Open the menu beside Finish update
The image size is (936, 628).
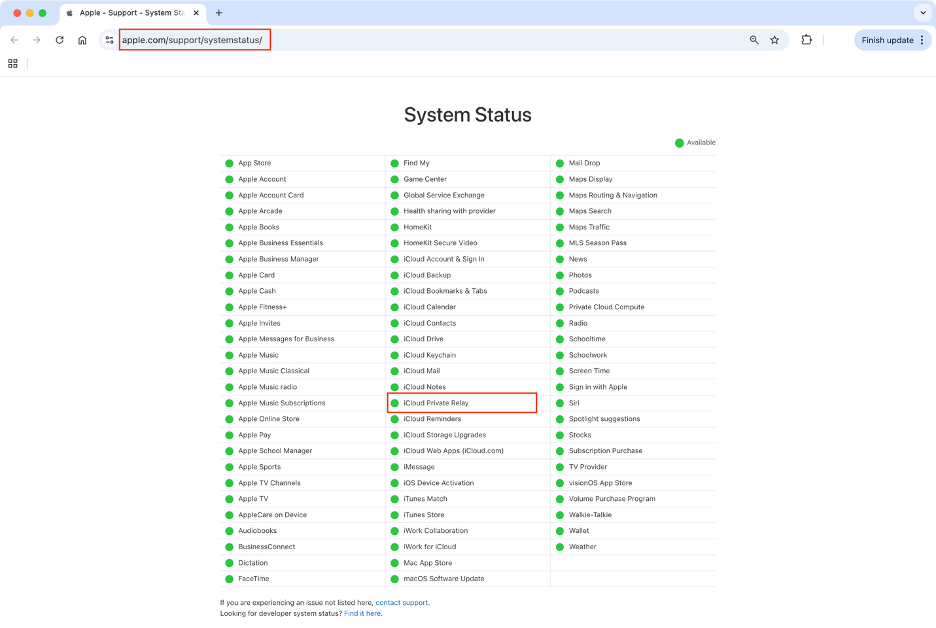[920, 40]
